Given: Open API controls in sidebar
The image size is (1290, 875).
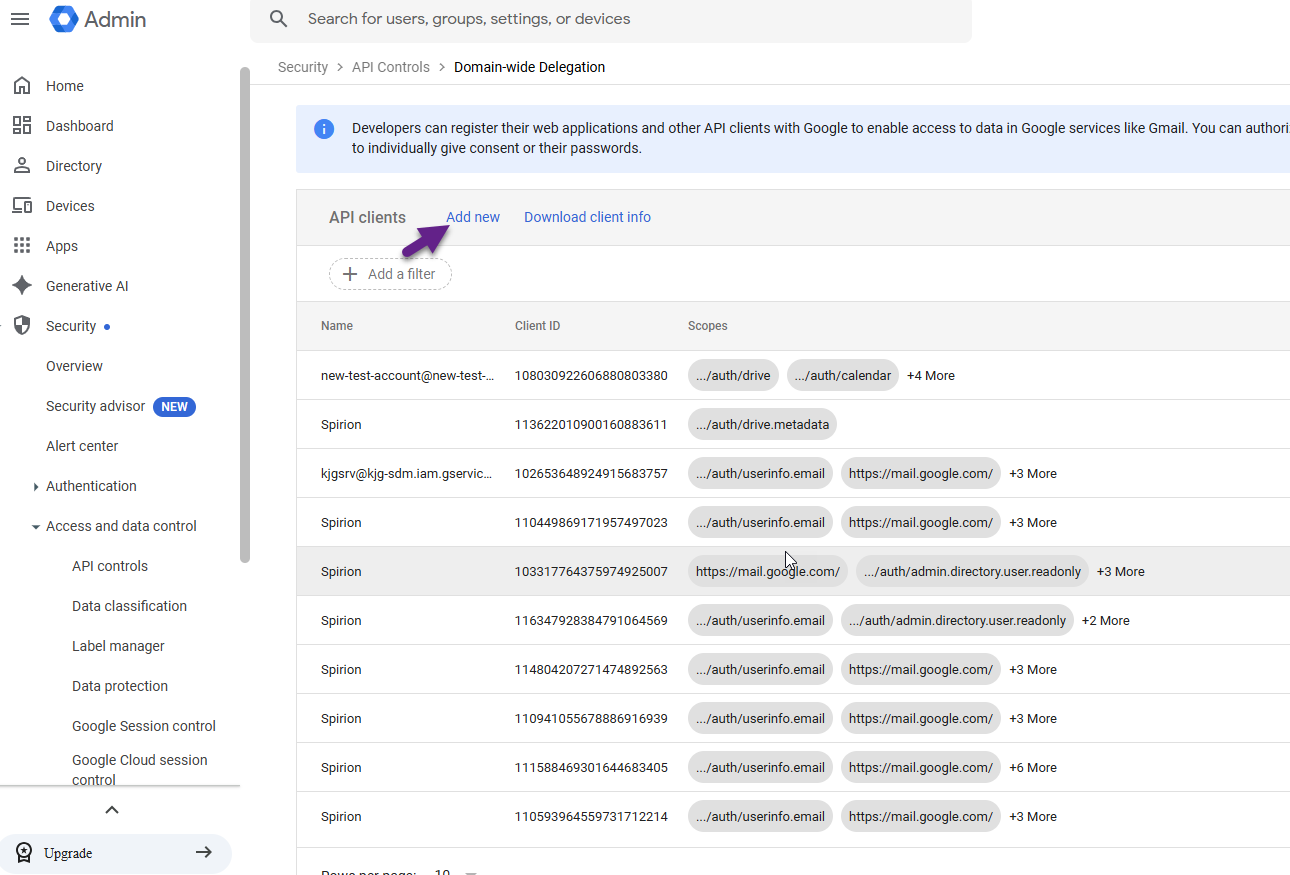Looking at the screenshot, I should tap(110, 566).
